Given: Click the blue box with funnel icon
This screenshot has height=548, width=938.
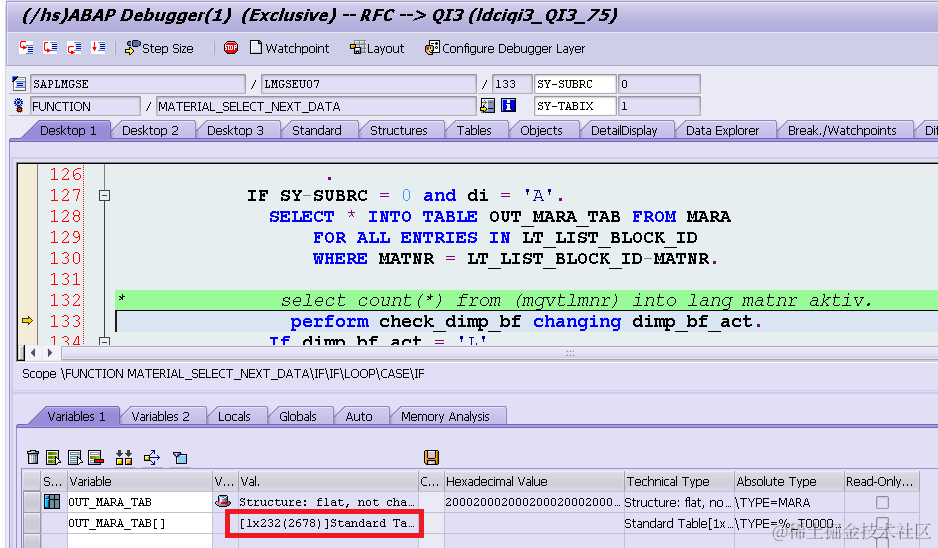Looking at the screenshot, I should pyautogui.click(x=180, y=458).
